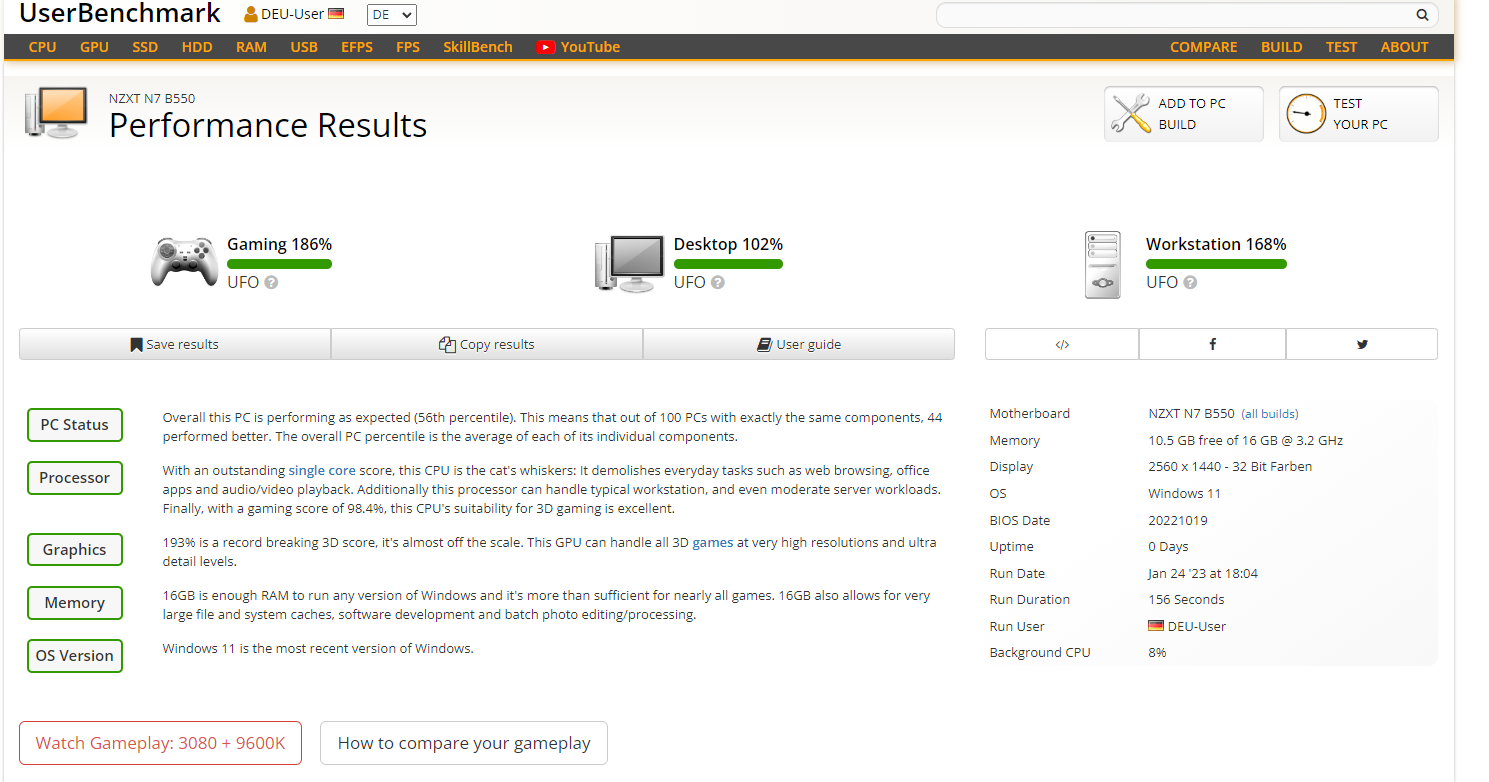Click the Graphics section button
This screenshot has height=782, width=1489.
(x=74, y=550)
